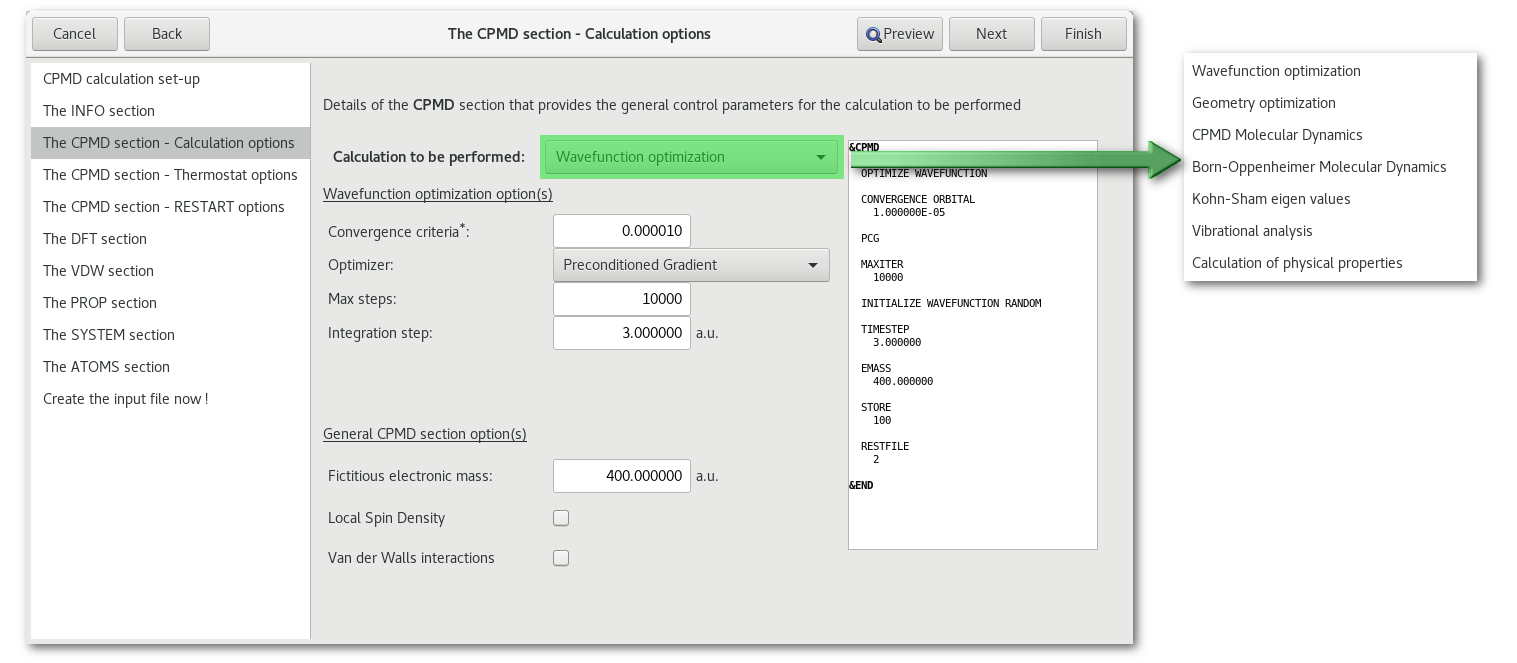The width and height of the screenshot is (1517, 663).
Task: Toggle Van der Walls interactions checkbox
Action: point(561,558)
